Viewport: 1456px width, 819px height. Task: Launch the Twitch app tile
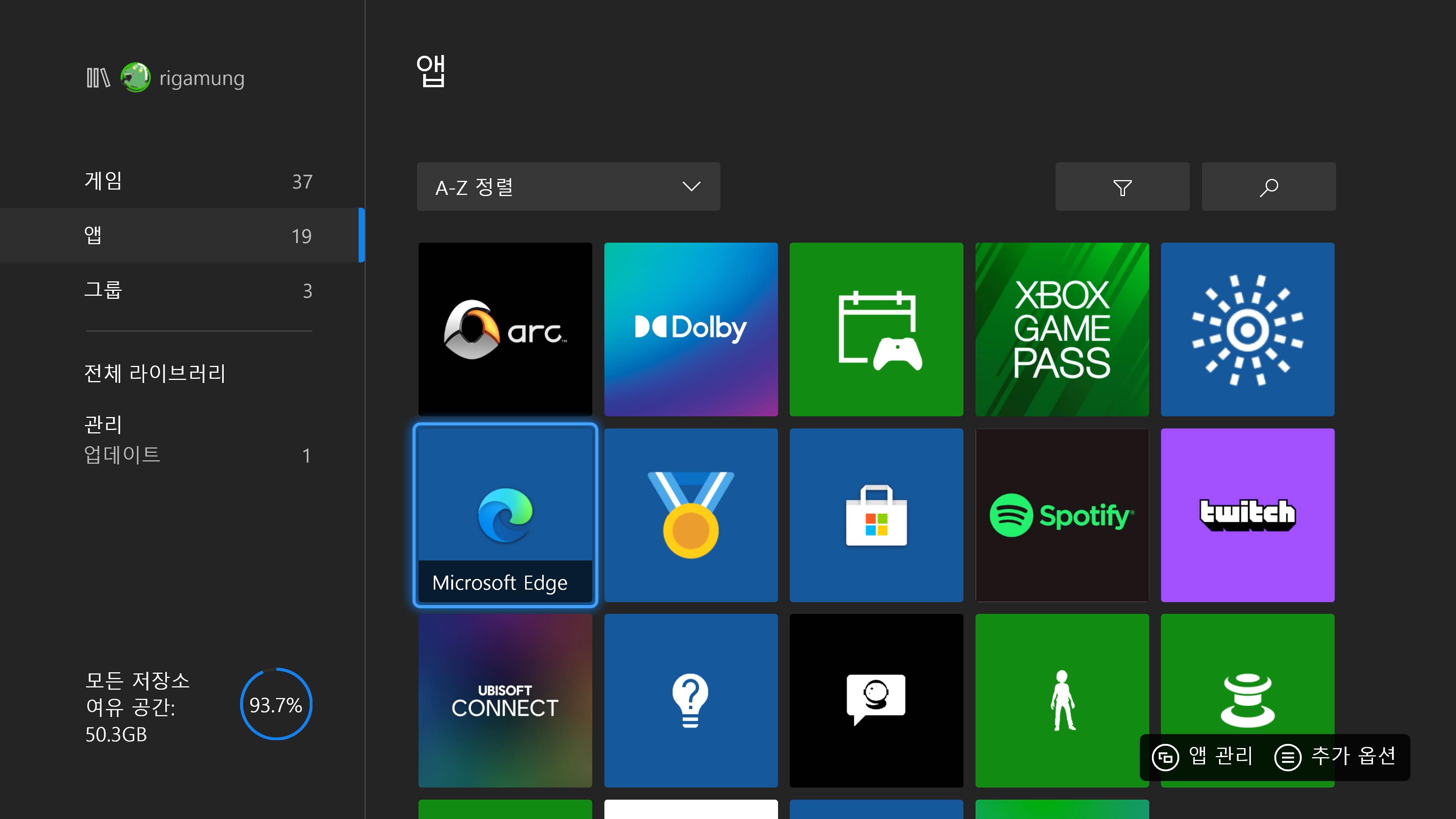point(1247,515)
